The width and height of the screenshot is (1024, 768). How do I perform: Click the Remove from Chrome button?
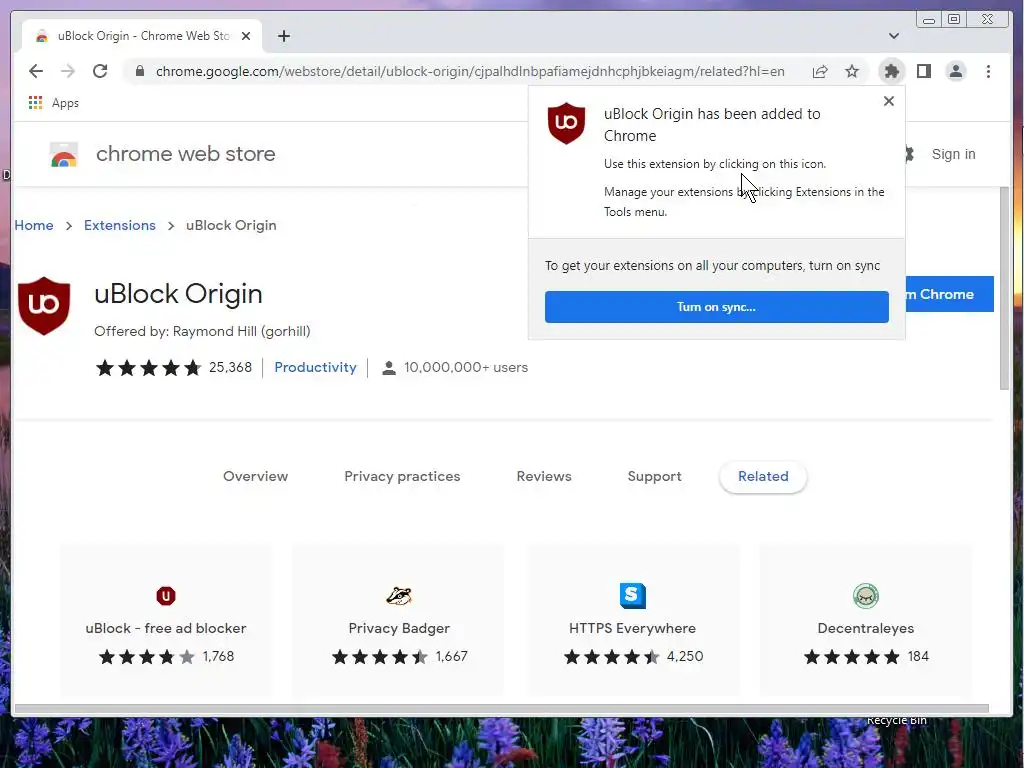coord(950,294)
